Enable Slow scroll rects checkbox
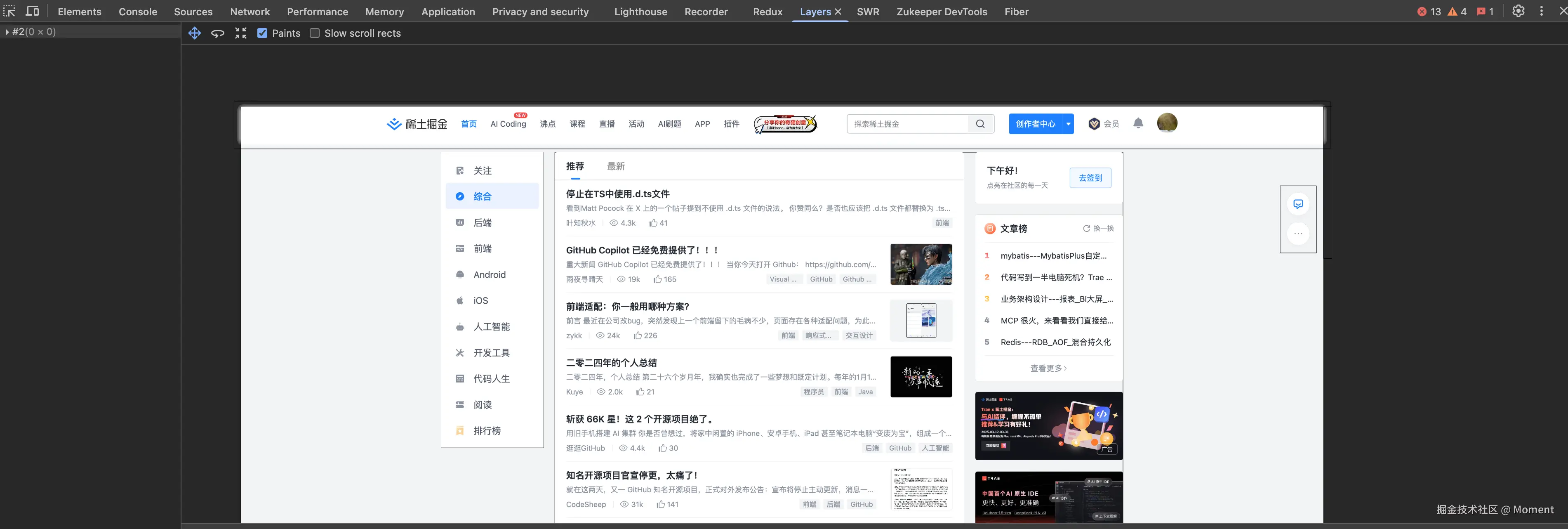Image resolution: width=1568 pixels, height=529 pixels. (315, 33)
